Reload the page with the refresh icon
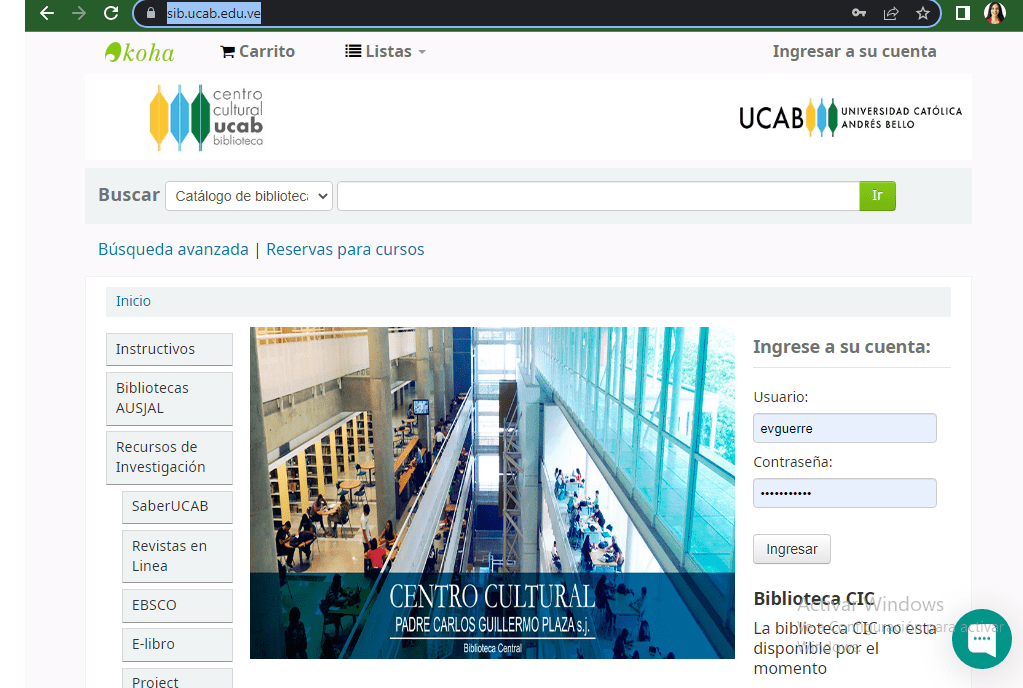This screenshot has height=688, width=1023. pyautogui.click(x=111, y=13)
